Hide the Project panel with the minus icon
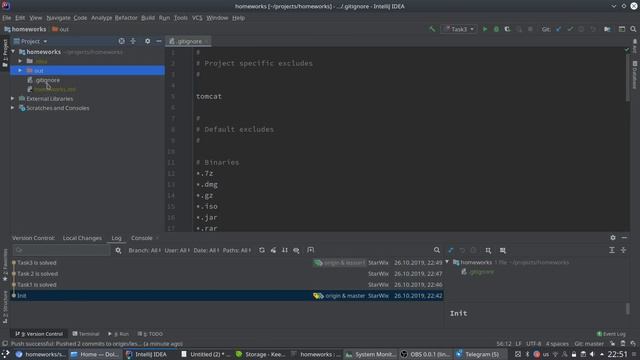The image size is (640, 360). [x=159, y=41]
